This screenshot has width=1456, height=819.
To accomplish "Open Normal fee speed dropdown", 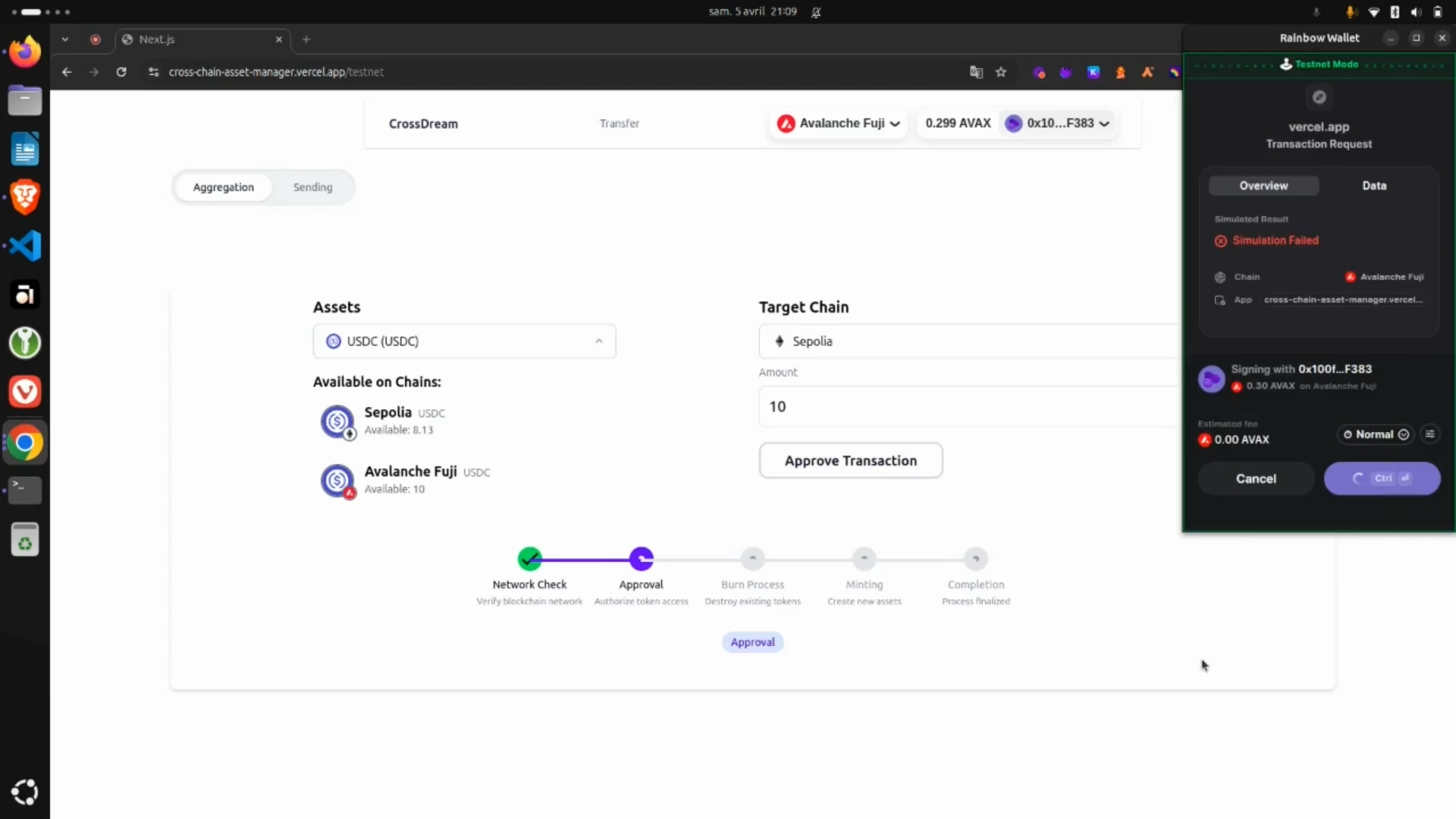I will [1375, 435].
